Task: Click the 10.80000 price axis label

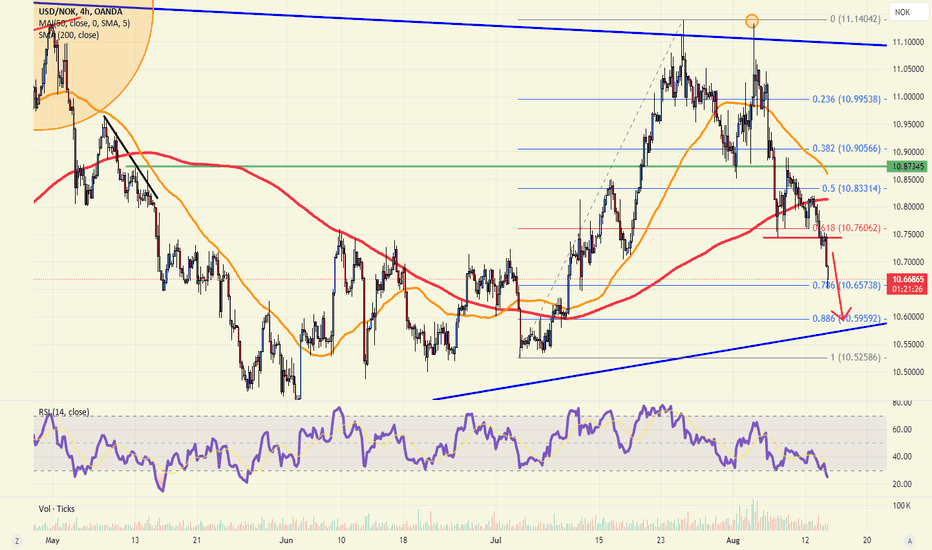Action: (908, 207)
